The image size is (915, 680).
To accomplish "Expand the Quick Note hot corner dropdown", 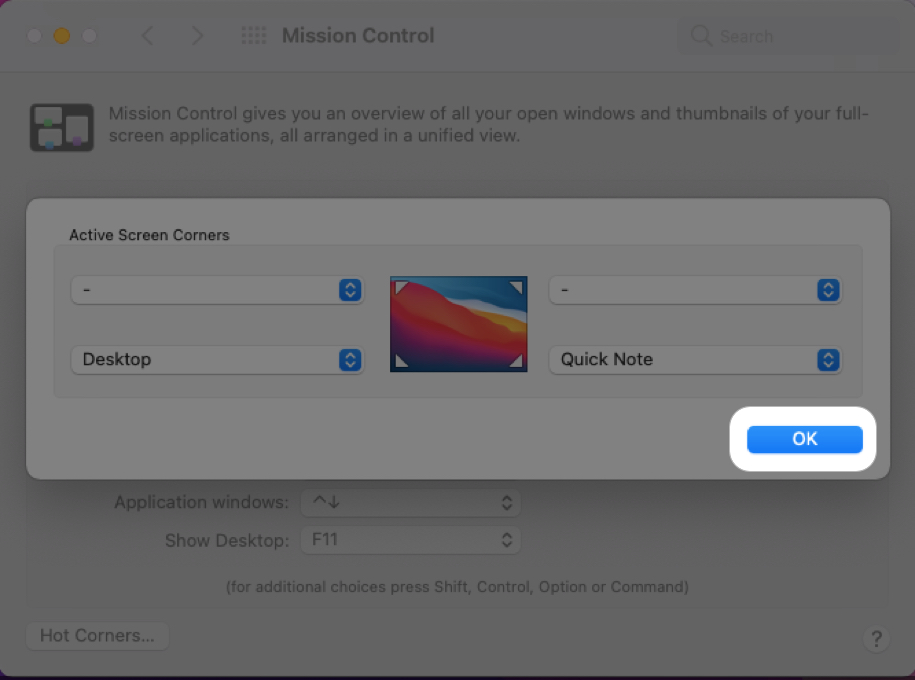I will (695, 360).
